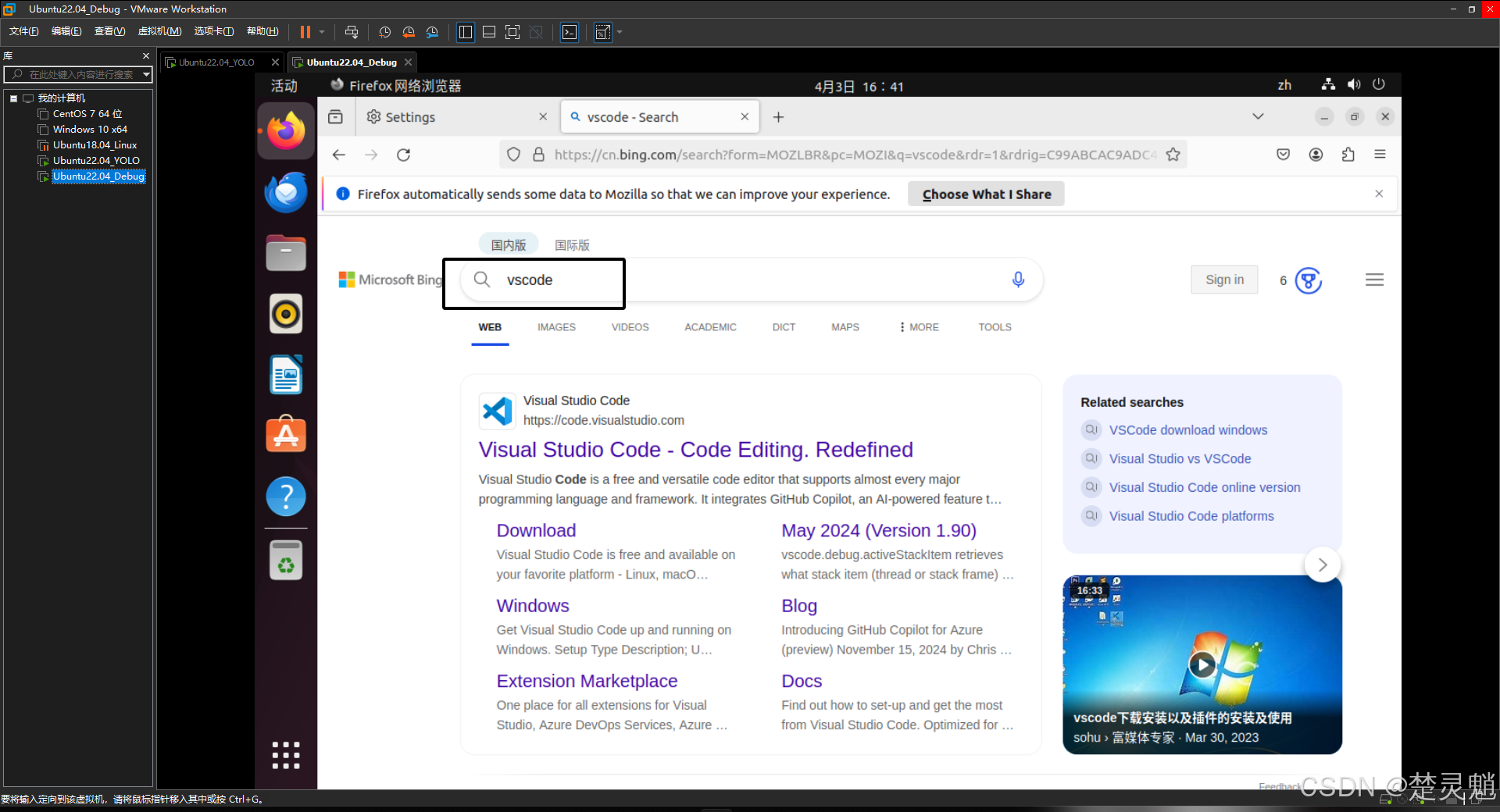Revert to previous snapshot icon in VMware toolbar
This screenshot has height=812, width=1500.
pos(409,32)
